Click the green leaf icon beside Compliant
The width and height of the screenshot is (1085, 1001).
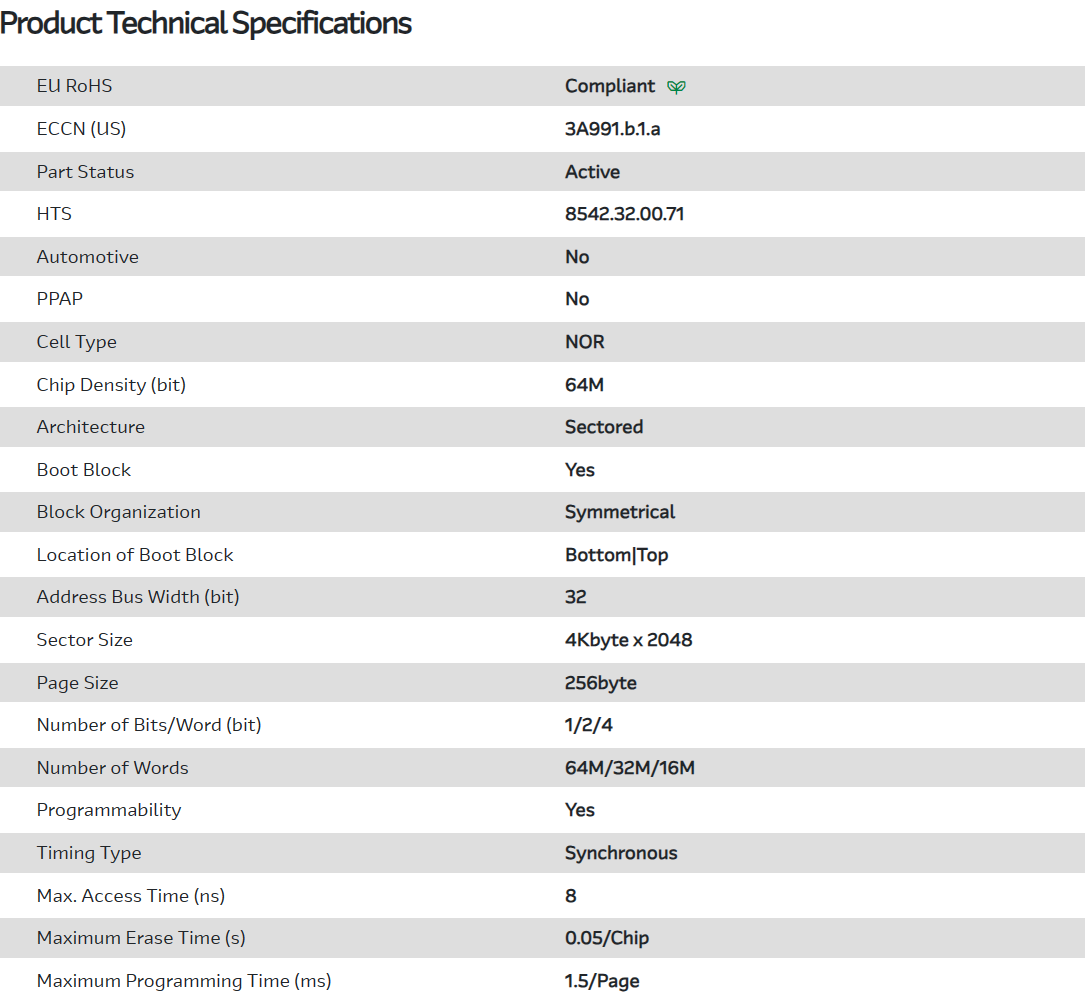677,87
